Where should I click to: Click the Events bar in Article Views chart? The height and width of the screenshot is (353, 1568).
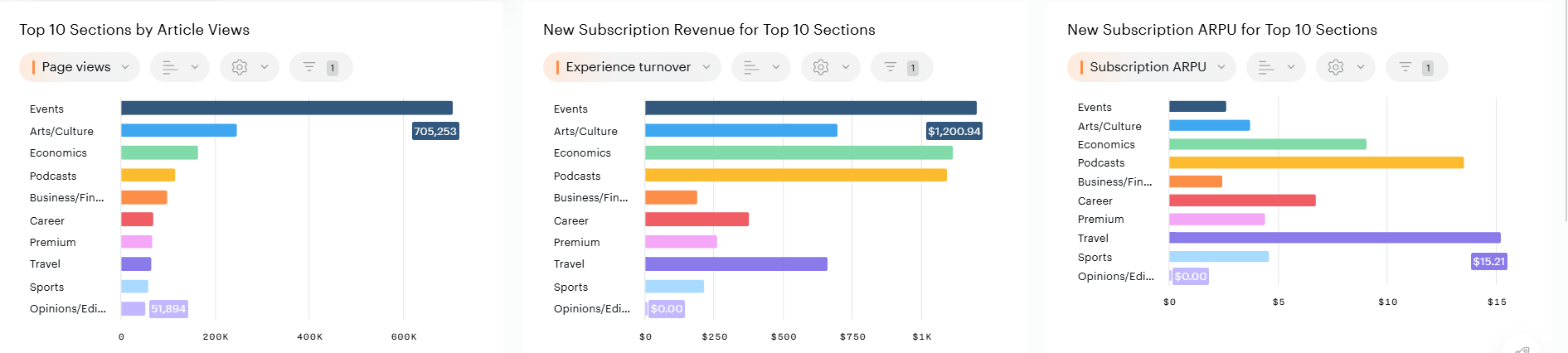(x=286, y=108)
